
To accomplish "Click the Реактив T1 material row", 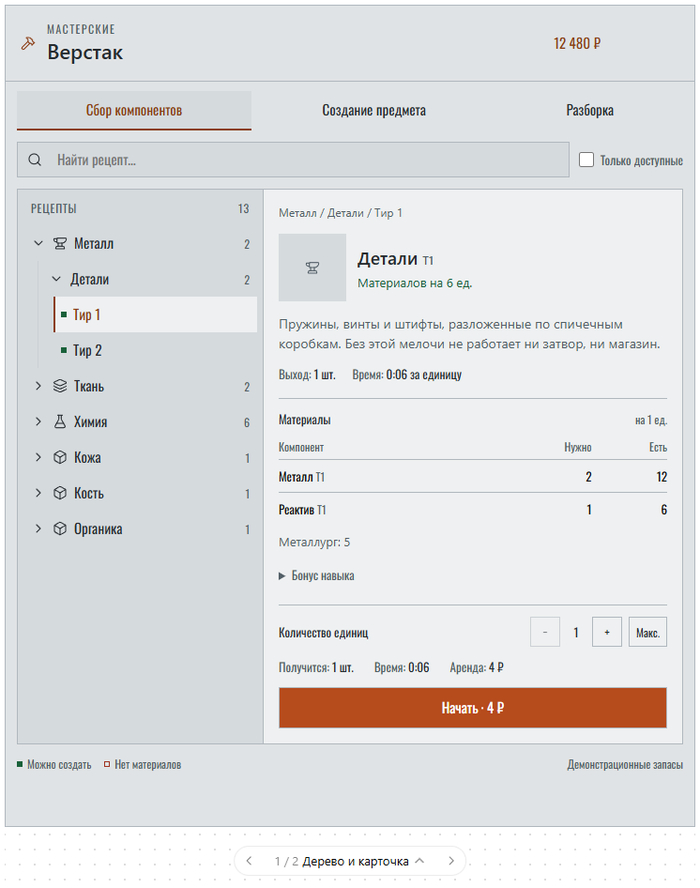I will click(472, 510).
